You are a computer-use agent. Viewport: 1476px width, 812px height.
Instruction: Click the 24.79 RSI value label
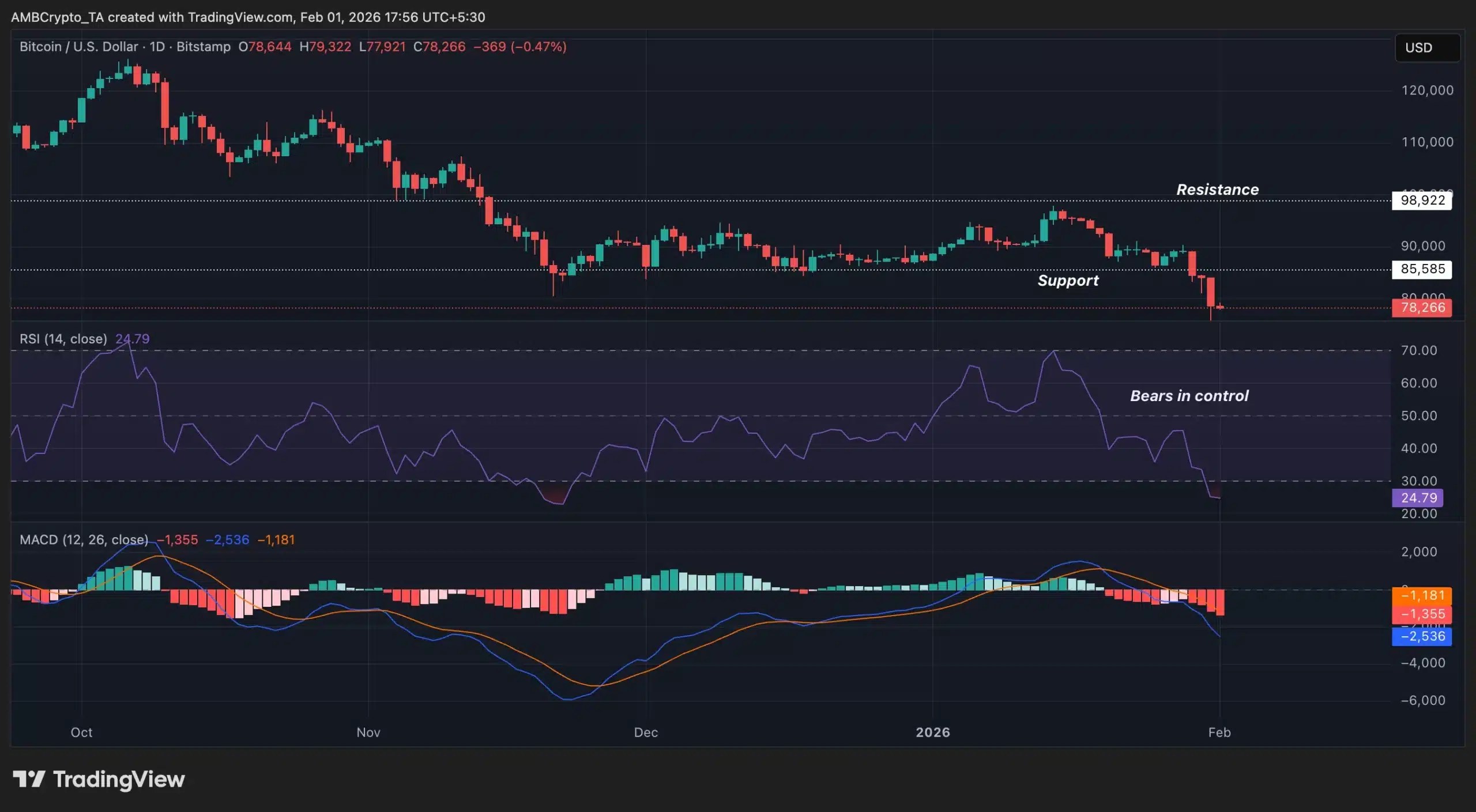pyautogui.click(x=1417, y=497)
